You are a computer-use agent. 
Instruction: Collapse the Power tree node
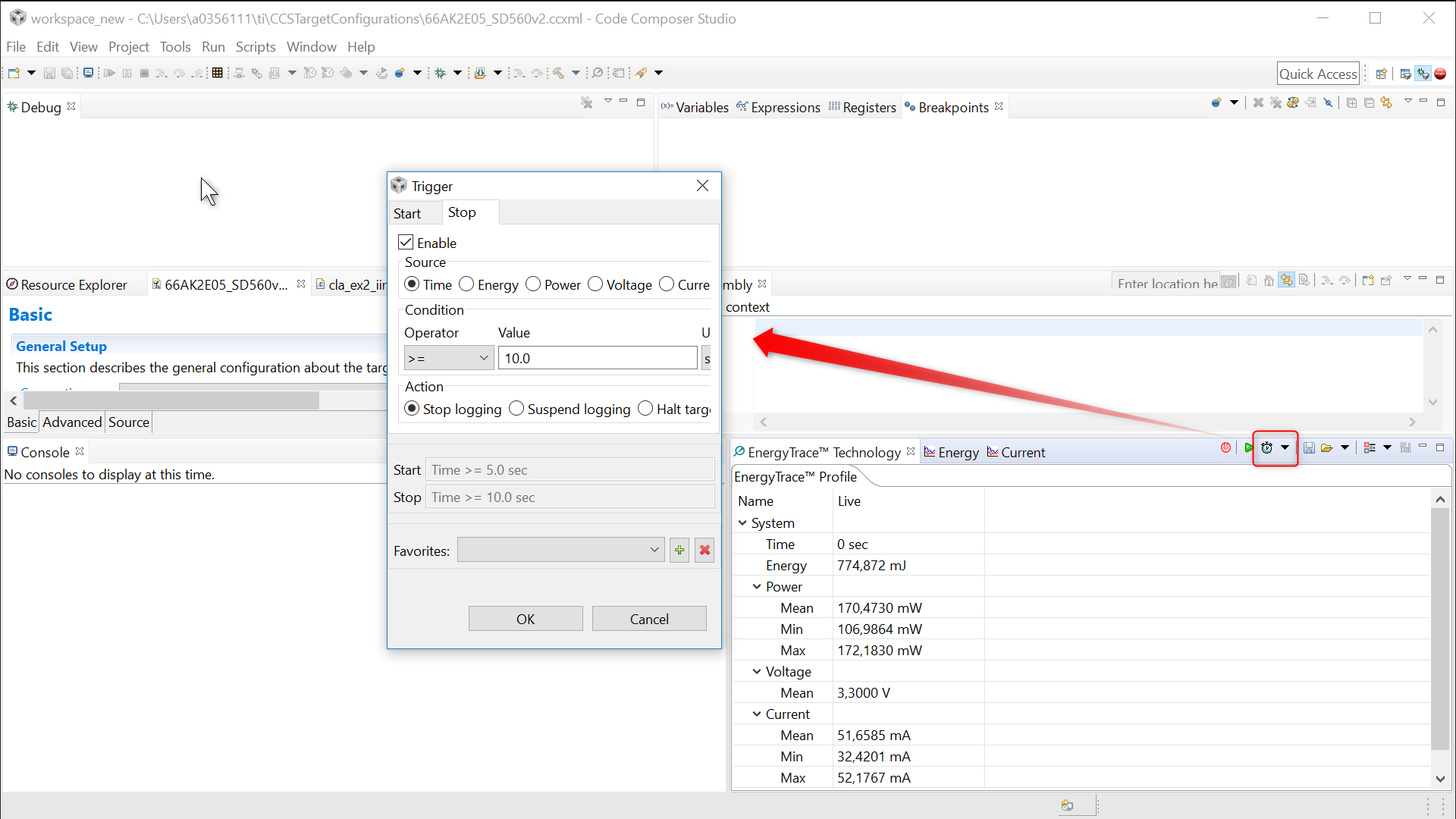tap(757, 587)
